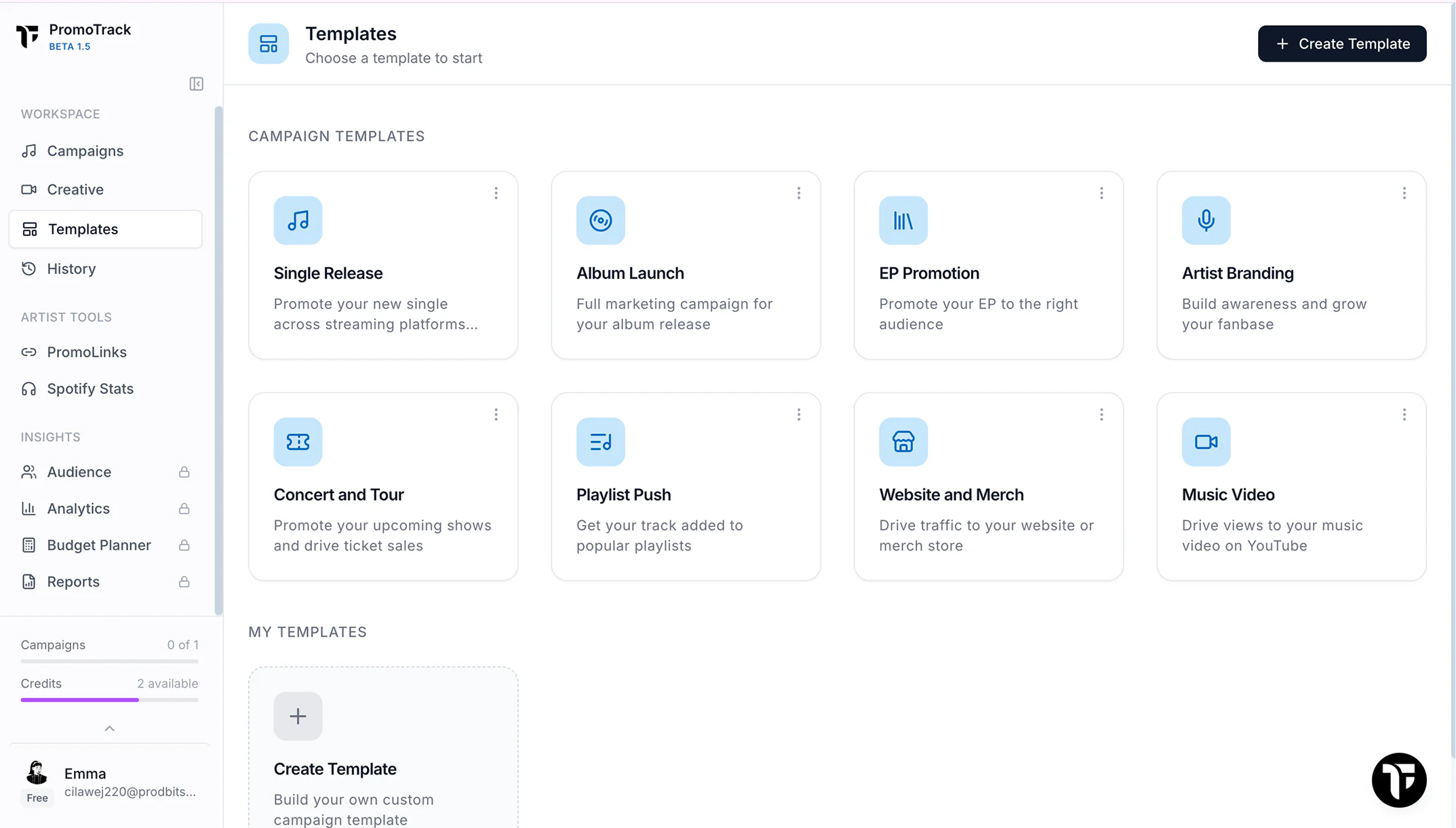Click the Artist Branding microphone icon
The width and height of the screenshot is (1456, 828).
pos(1206,220)
